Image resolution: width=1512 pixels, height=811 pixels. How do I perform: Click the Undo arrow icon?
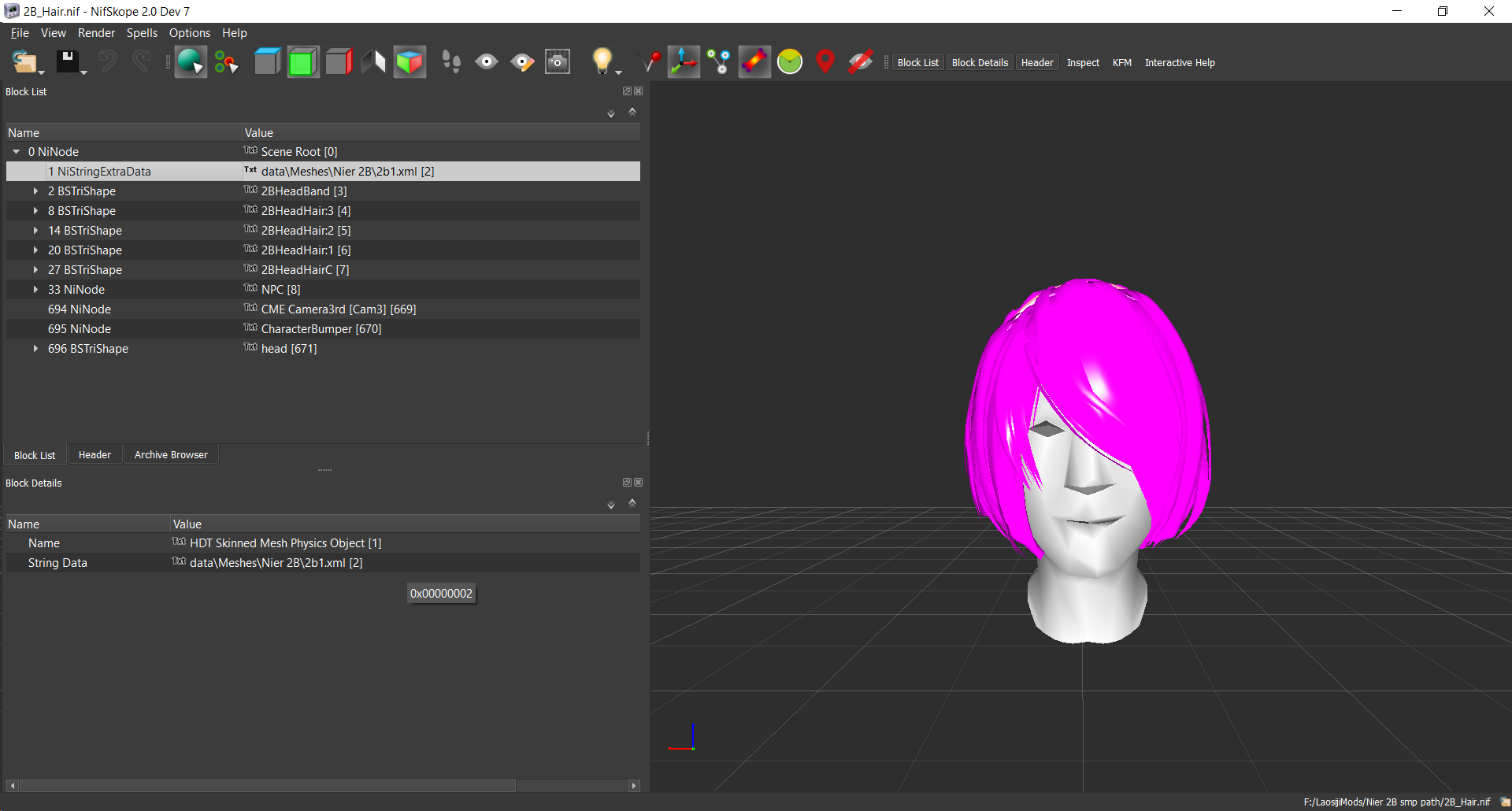tap(107, 61)
